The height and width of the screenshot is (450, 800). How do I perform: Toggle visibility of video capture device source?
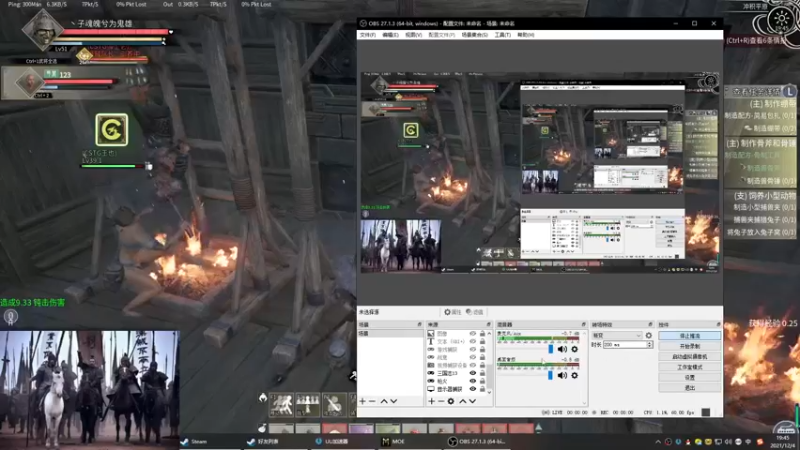pos(473,365)
